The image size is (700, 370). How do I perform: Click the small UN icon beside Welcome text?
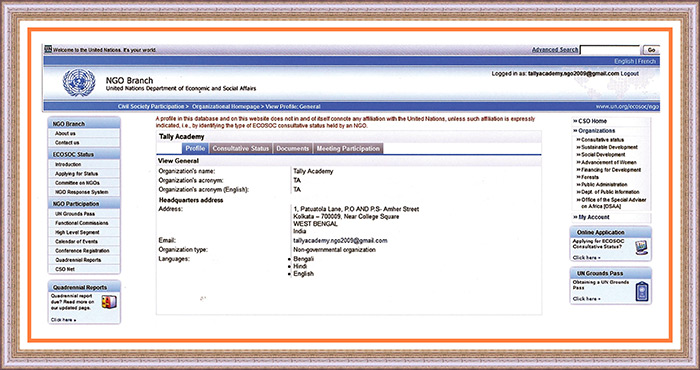tap(48, 50)
